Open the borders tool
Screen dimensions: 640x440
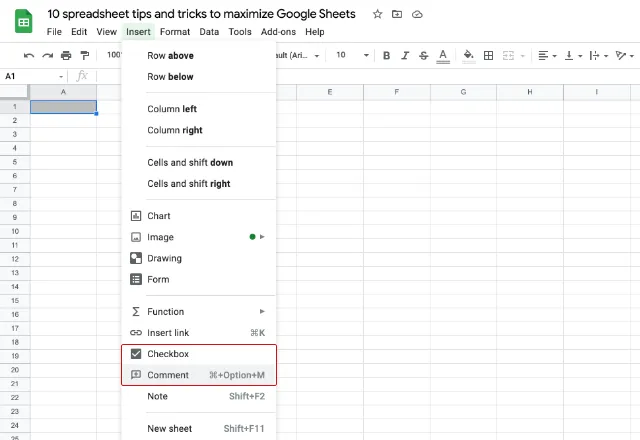pyautogui.click(x=488, y=56)
